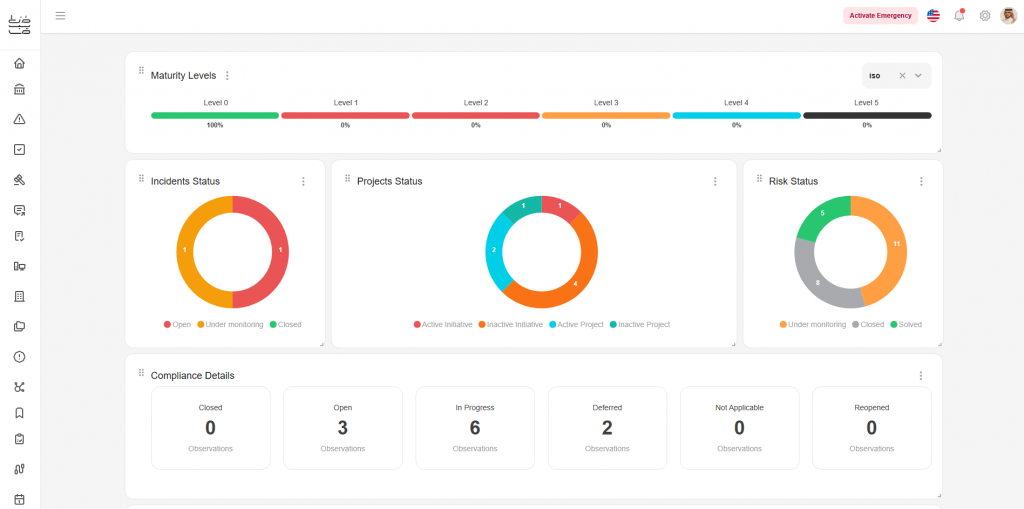Screen dimensions: 1024x509
Task: Click the In Progress observations card
Action: pos(475,428)
